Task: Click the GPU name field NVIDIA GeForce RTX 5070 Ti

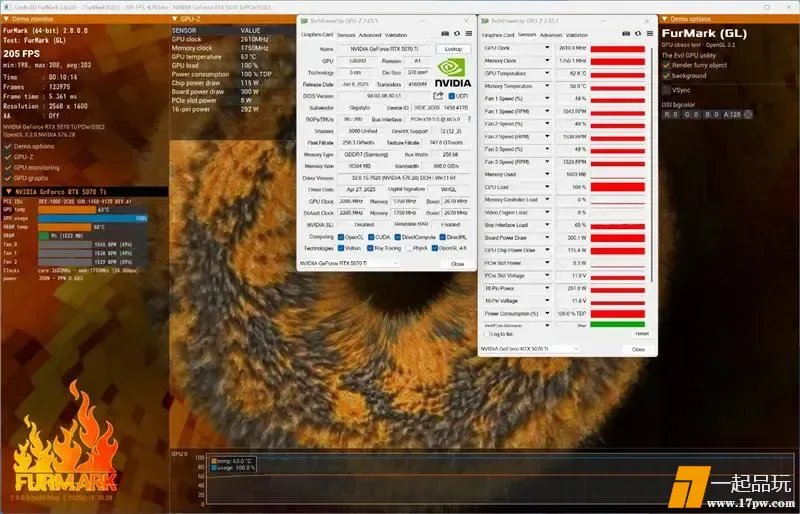Action: pos(384,49)
